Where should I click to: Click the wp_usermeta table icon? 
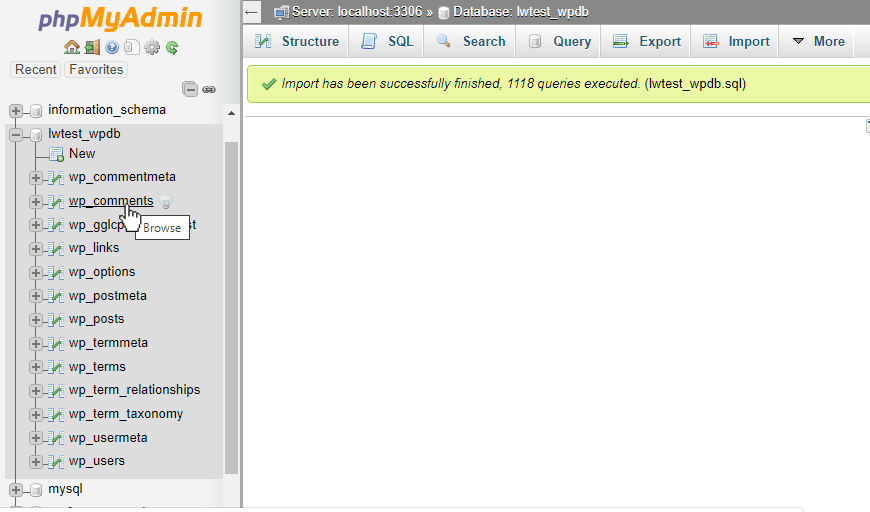tap(55, 438)
